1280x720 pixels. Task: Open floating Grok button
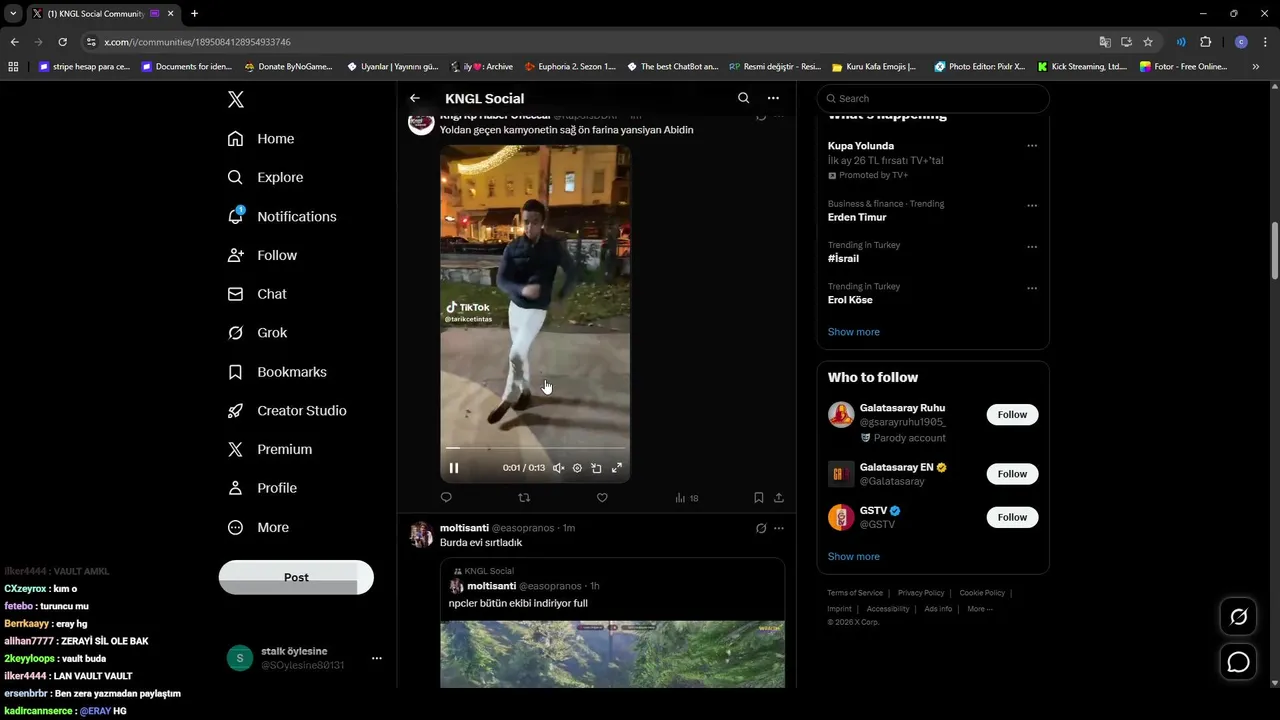(1239, 617)
